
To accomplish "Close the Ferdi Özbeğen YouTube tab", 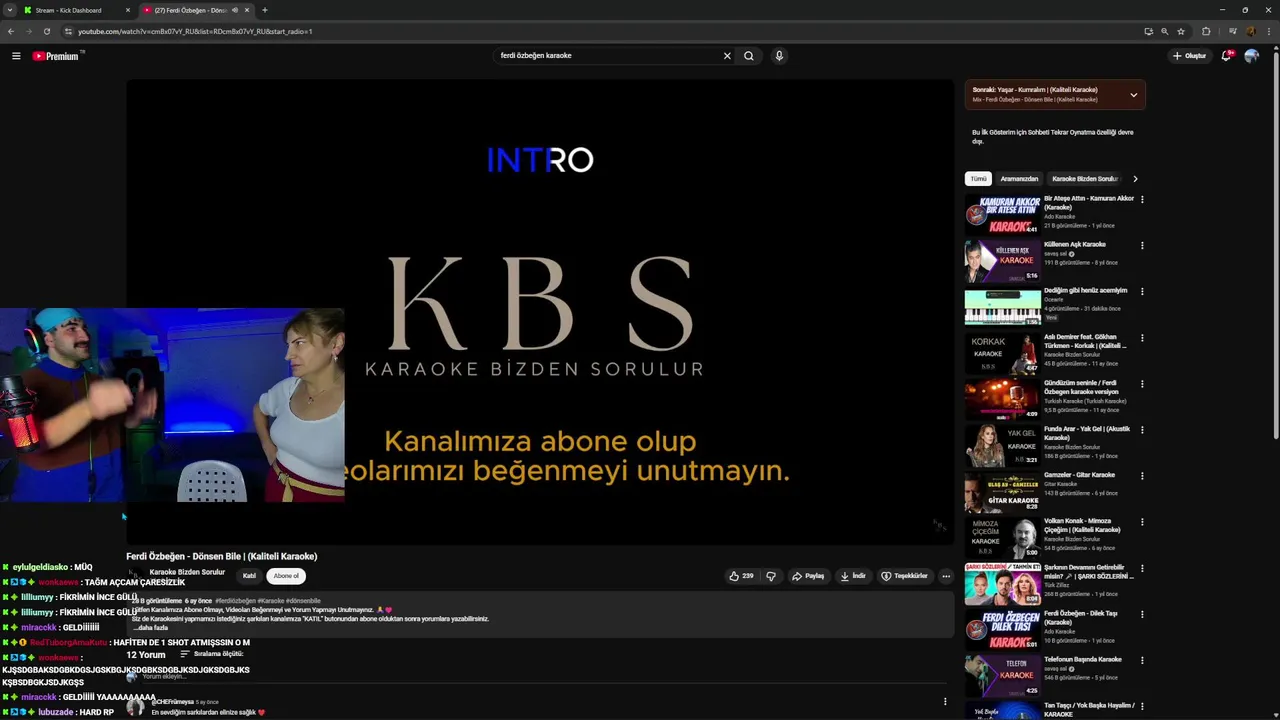I will (247, 10).
